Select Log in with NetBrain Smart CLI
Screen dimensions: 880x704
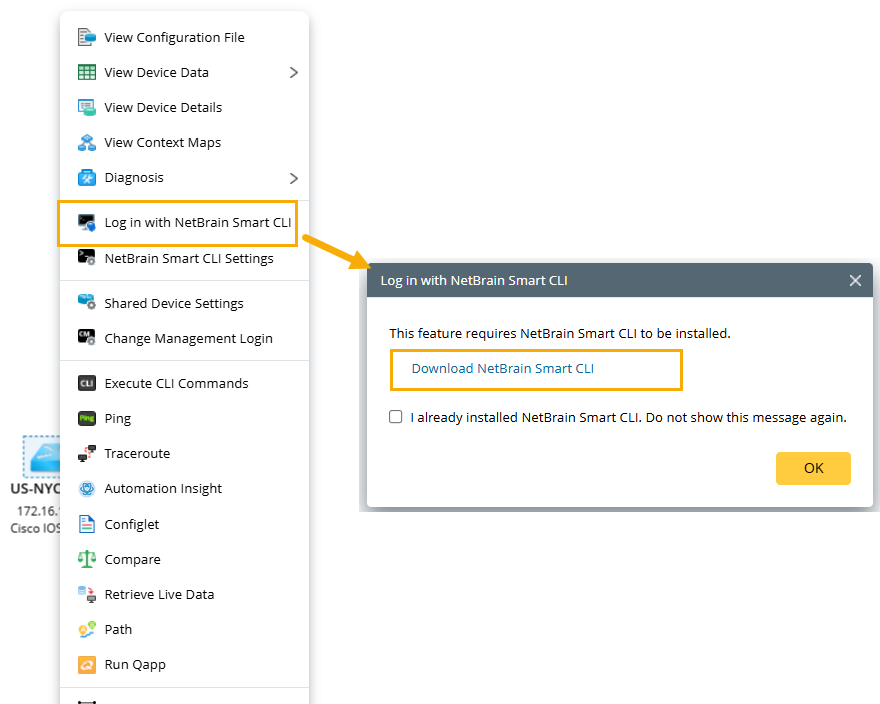tap(197, 223)
